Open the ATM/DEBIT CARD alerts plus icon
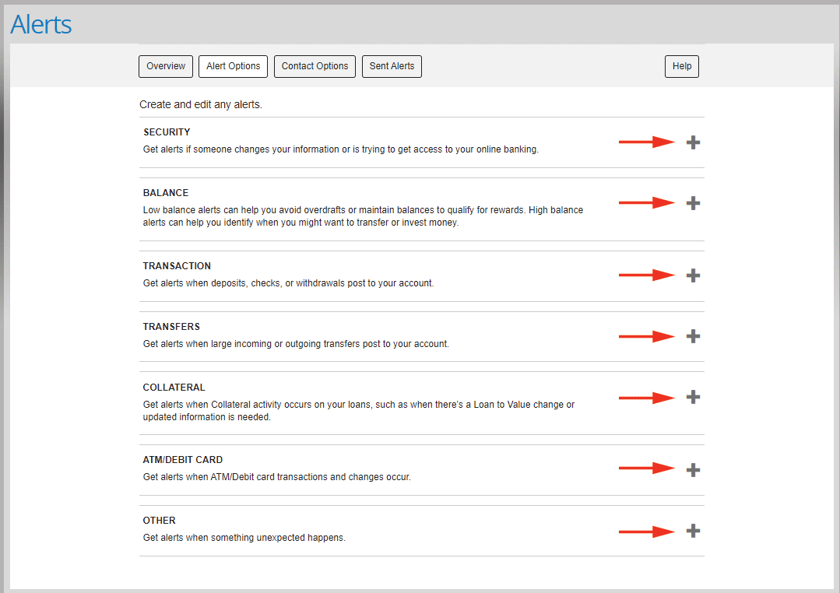840x593 pixels. (x=693, y=470)
